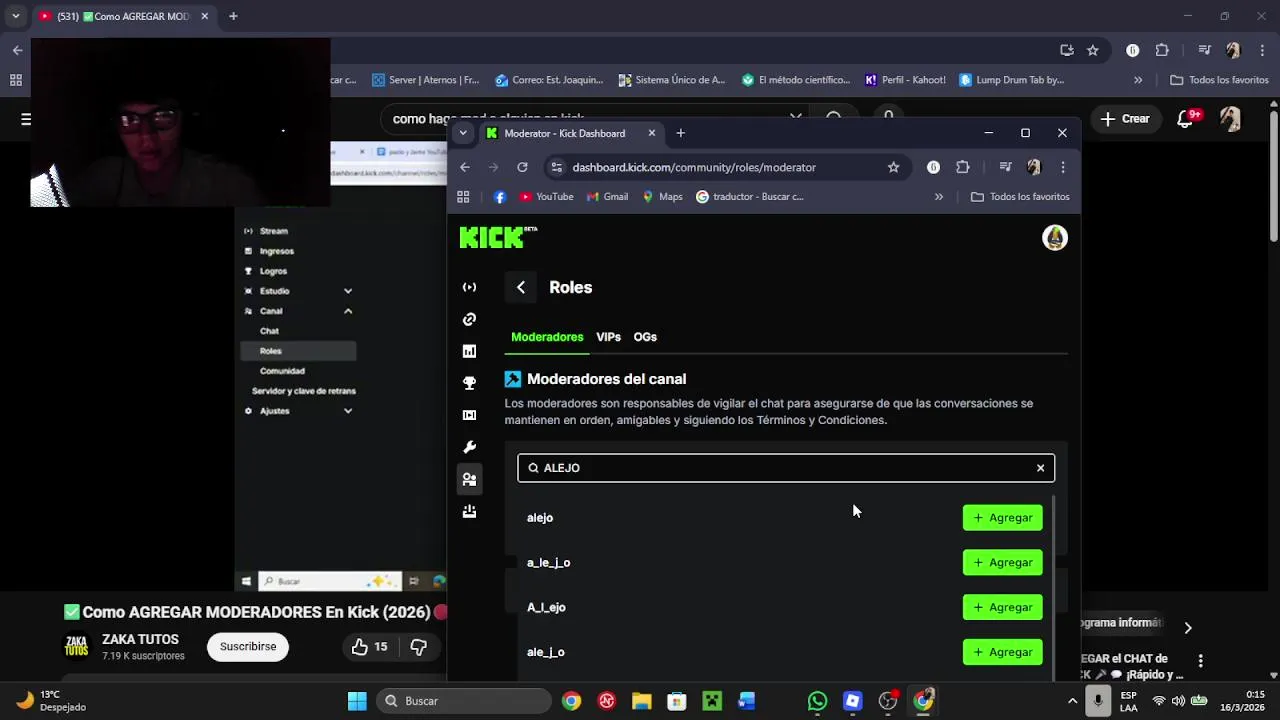Open Todos los favoritos folder in Kick window
The height and width of the screenshot is (720, 1280).
click(x=1020, y=197)
